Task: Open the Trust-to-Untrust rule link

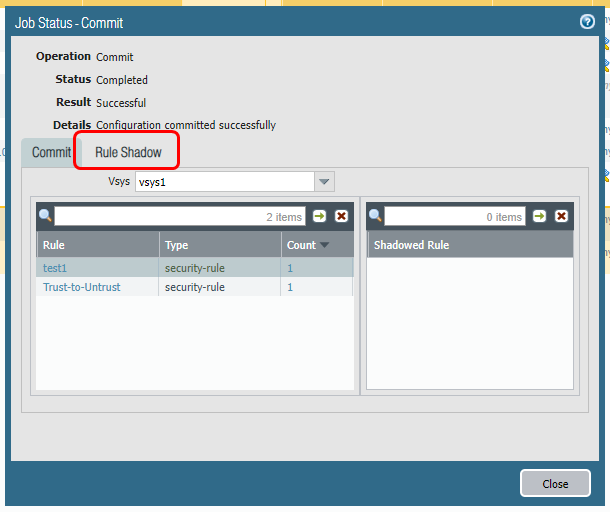Action: [x=82, y=287]
